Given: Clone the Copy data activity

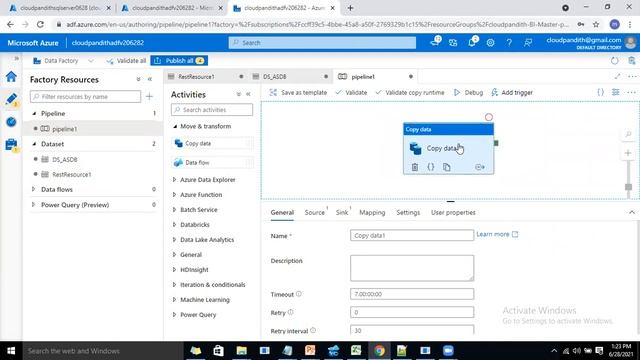Looking at the screenshot, I should [x=447, y=167].
